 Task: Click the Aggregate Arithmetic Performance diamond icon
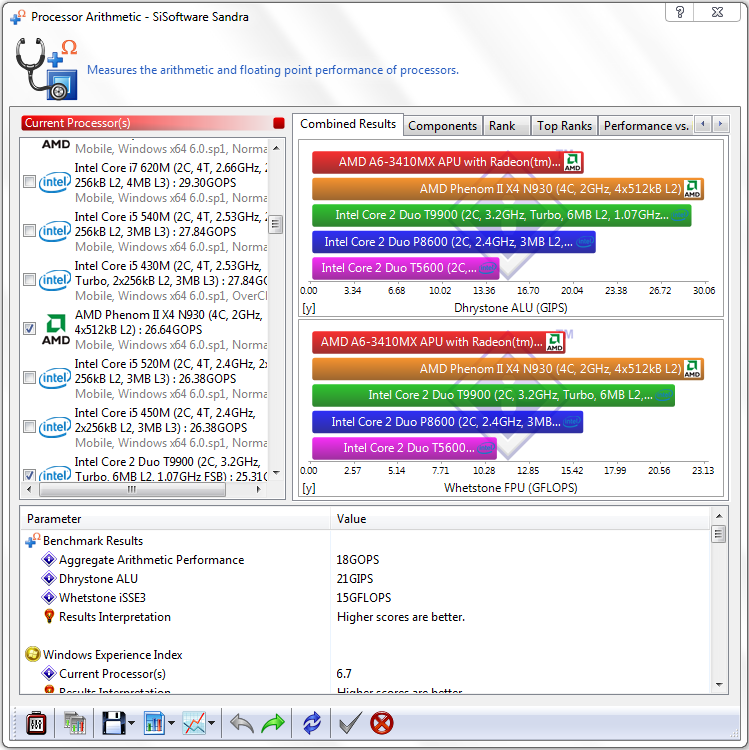(x=49, y=559)
